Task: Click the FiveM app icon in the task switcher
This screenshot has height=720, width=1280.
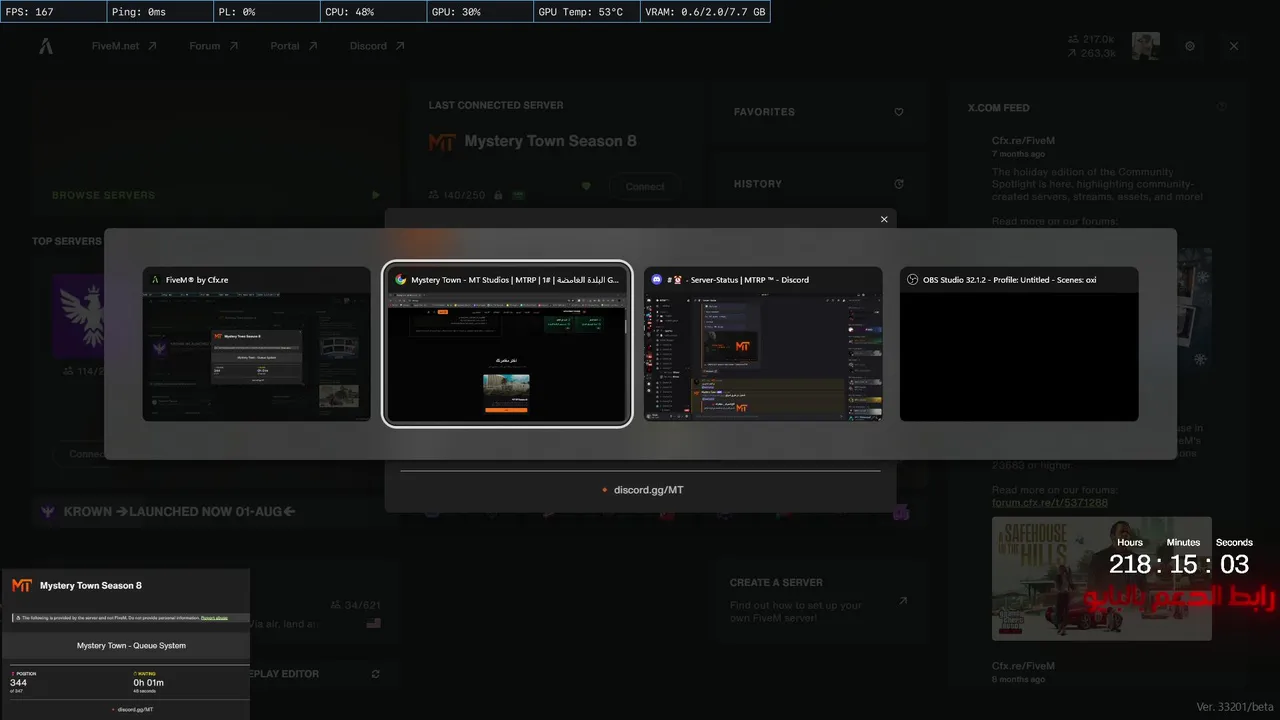Action: pyautogui.click(x=156, y=280)
